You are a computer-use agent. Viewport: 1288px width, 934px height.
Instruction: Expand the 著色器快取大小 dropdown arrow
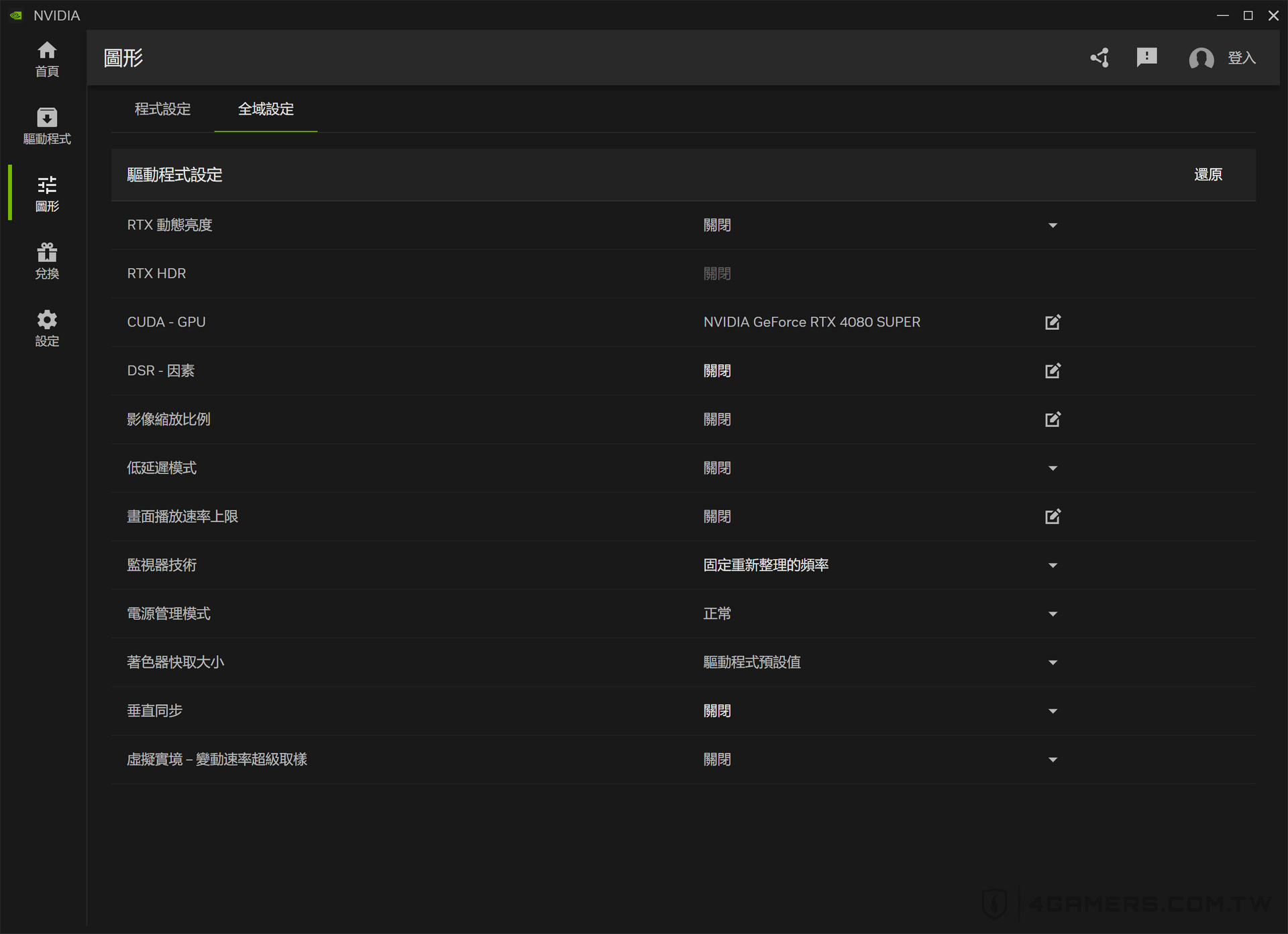[1053, 662]
